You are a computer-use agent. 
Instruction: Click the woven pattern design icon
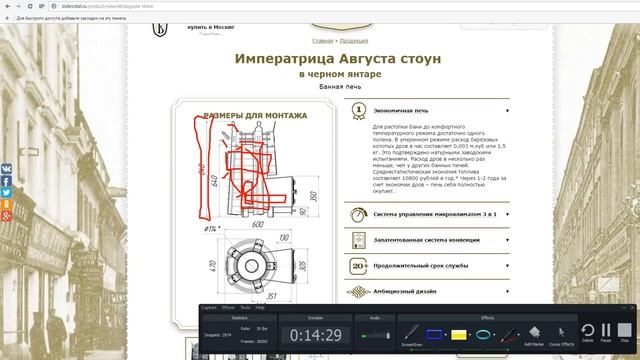click(x=358, y=291)
